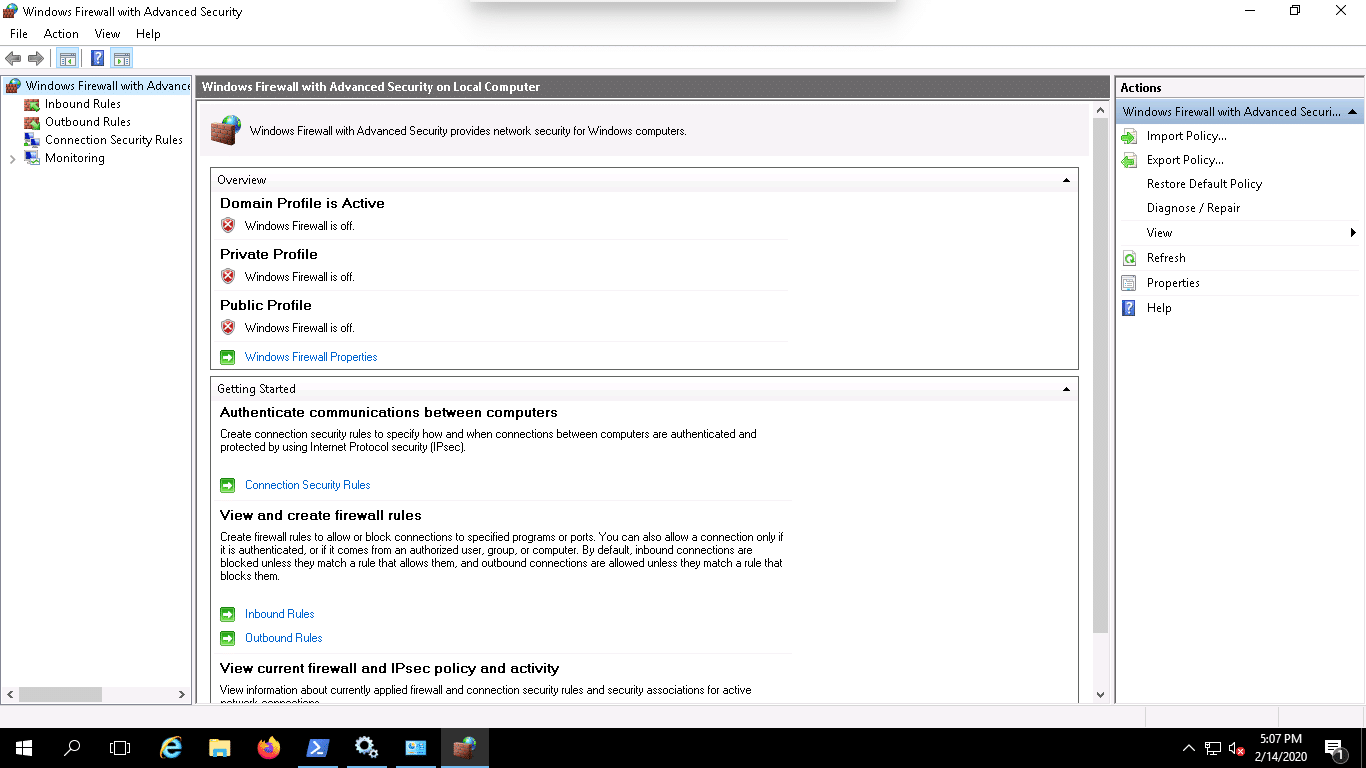Viewport: 1366px width, 768px height.
Task: Click the main pane scroll-up arrow
Action: (x=1100, y=110)
